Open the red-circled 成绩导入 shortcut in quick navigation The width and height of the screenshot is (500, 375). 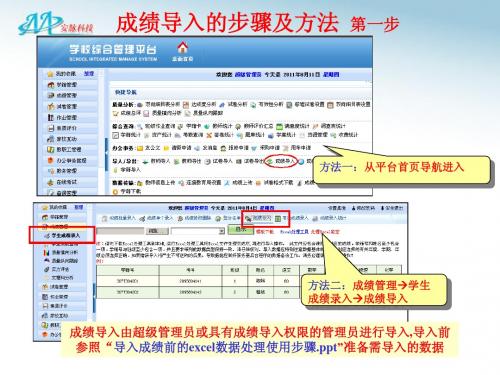click(282, 161)
